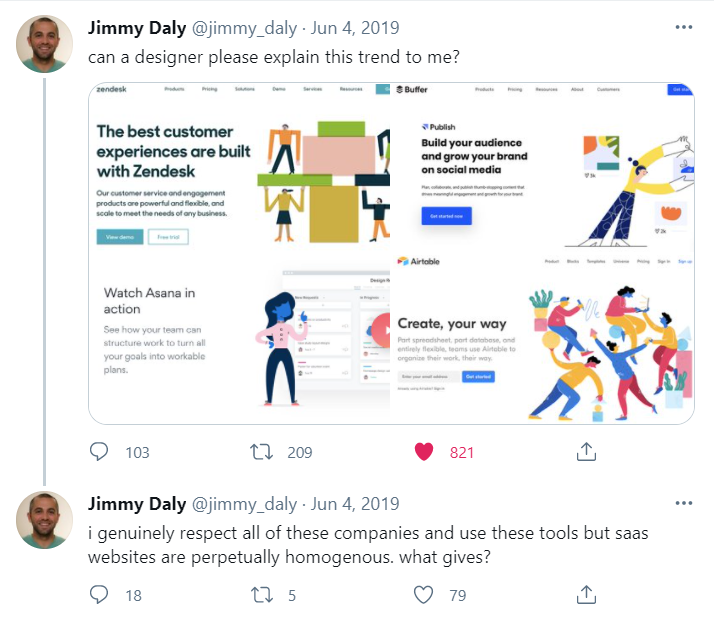Open reply icon on first tweet
Screen dimensions: 714x617
[x=99, y=452]
